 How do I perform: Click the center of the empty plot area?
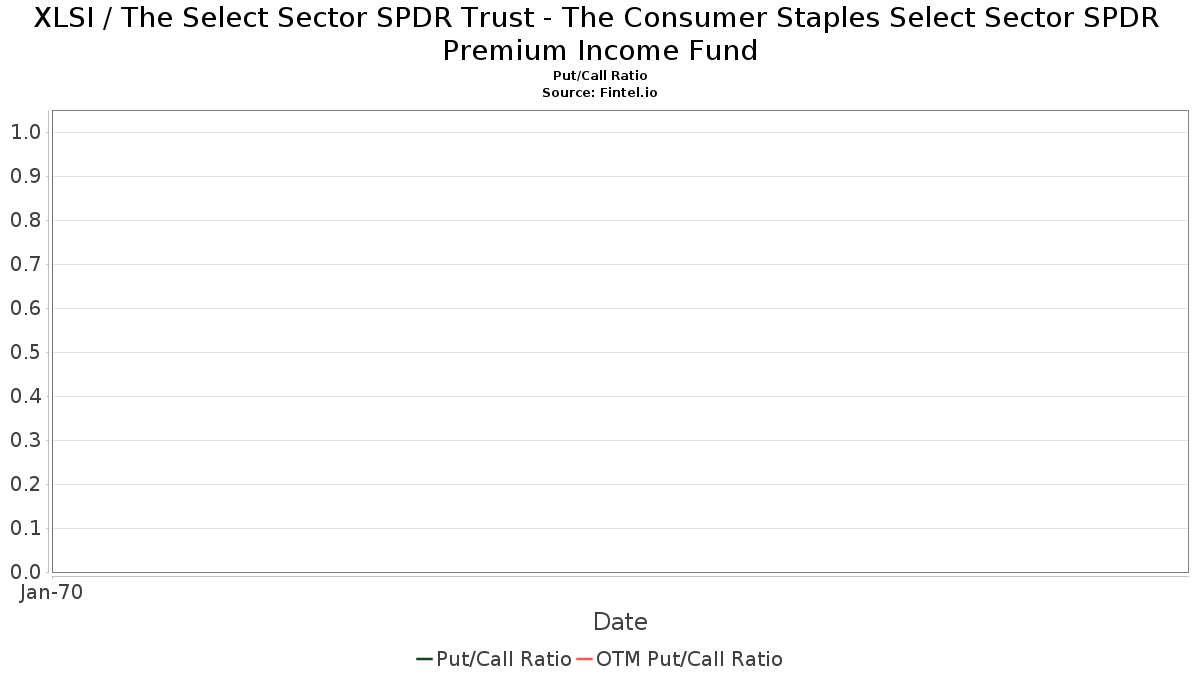coord(620,341)
